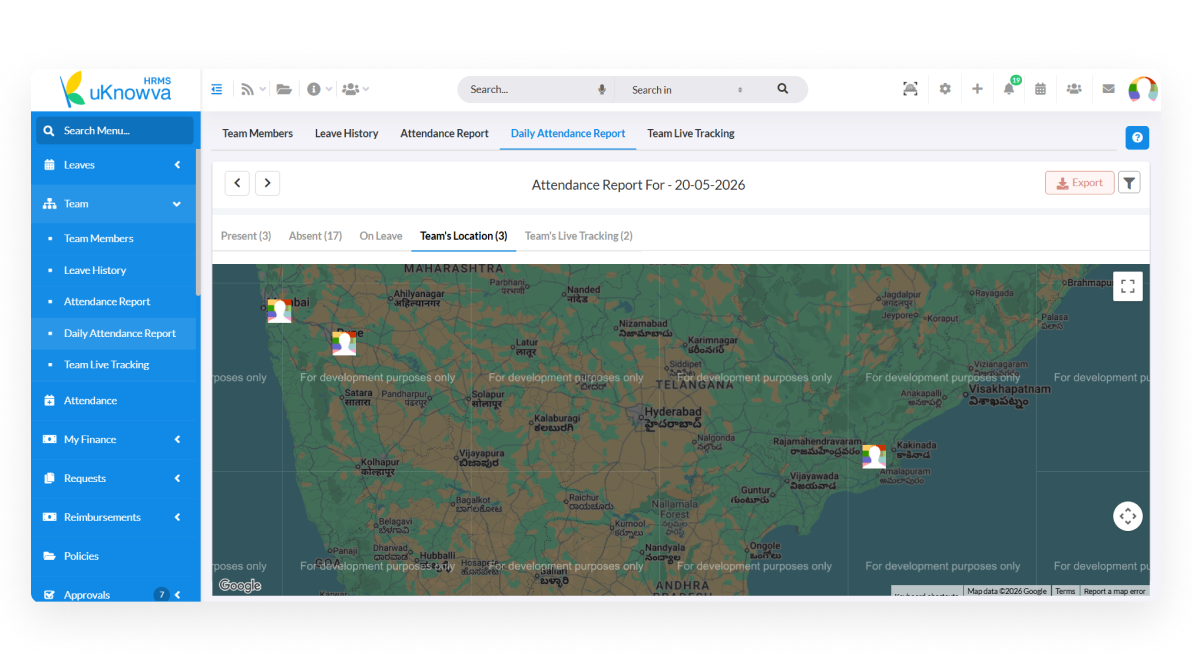
Task: Switch to Team Live Tracking top tab
Action: point(690,134)
